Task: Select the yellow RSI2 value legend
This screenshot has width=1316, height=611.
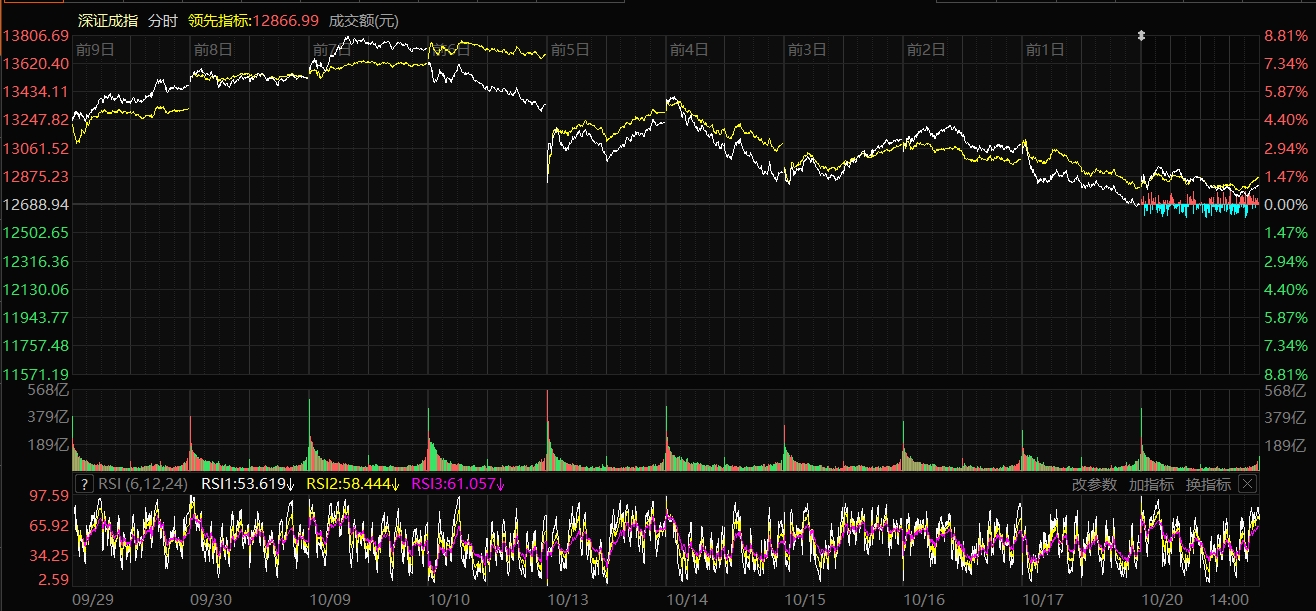Action: tap(352, 484)
